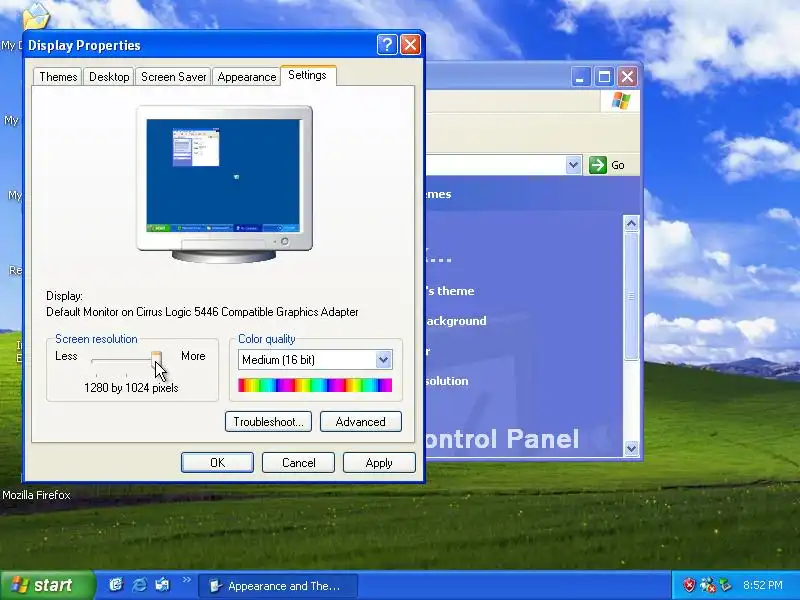Image resolution: width=800 pixels, height=600 pixels.
Task: Switch to the Appearance tab
Action: pos(246,77)
